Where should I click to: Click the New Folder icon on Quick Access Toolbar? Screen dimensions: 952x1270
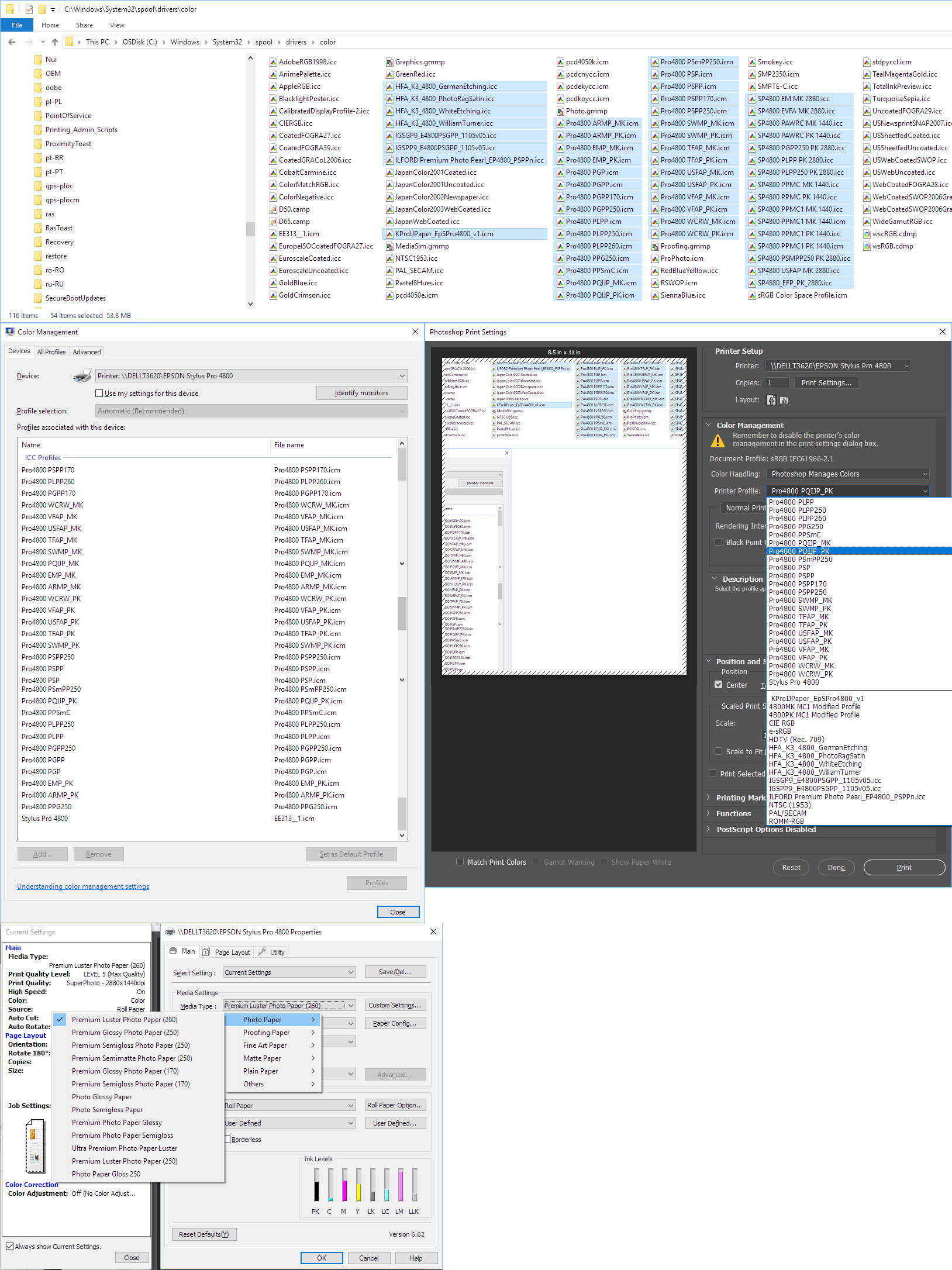[x=42, y=9]
